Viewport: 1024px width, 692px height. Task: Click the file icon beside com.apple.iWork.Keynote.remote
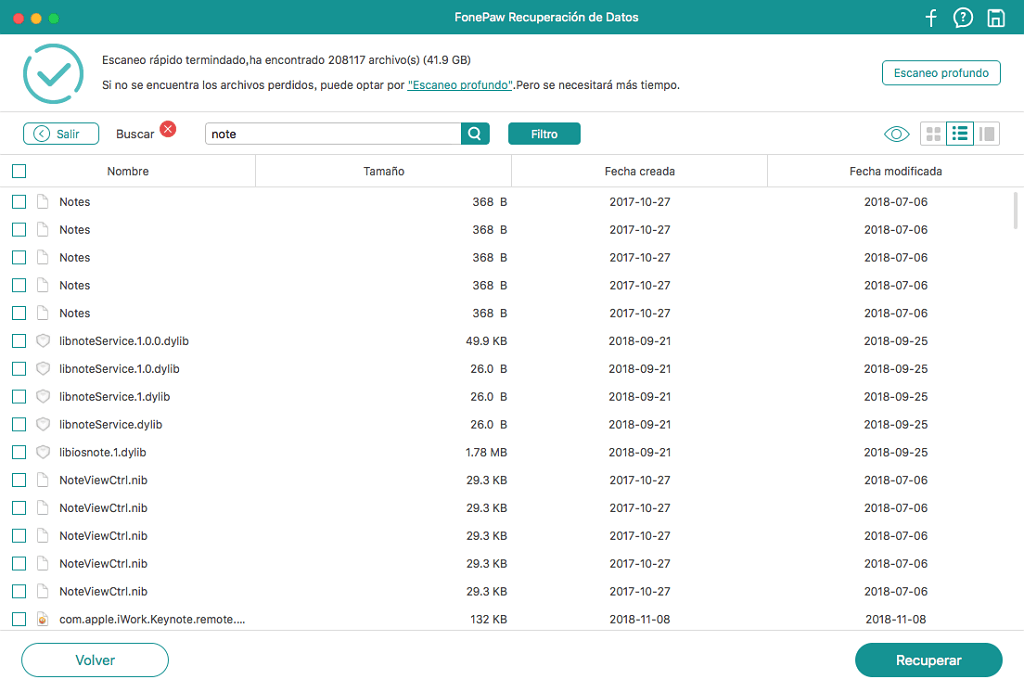(42, 619)
